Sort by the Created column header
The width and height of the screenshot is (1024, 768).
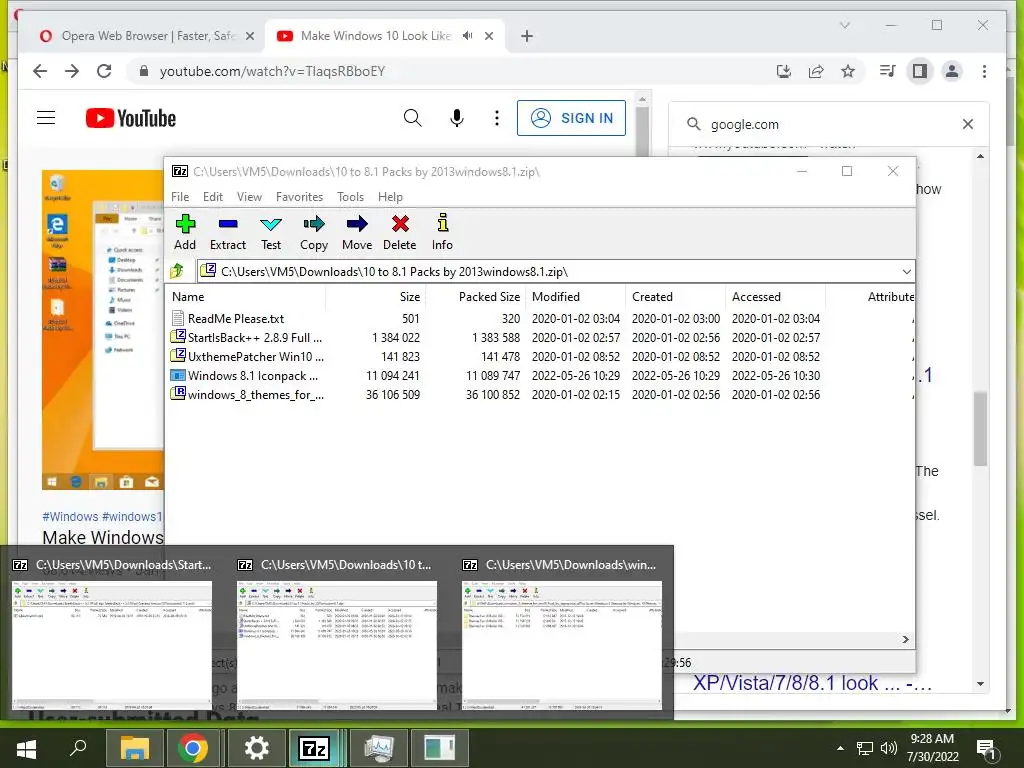coord(675,296)
